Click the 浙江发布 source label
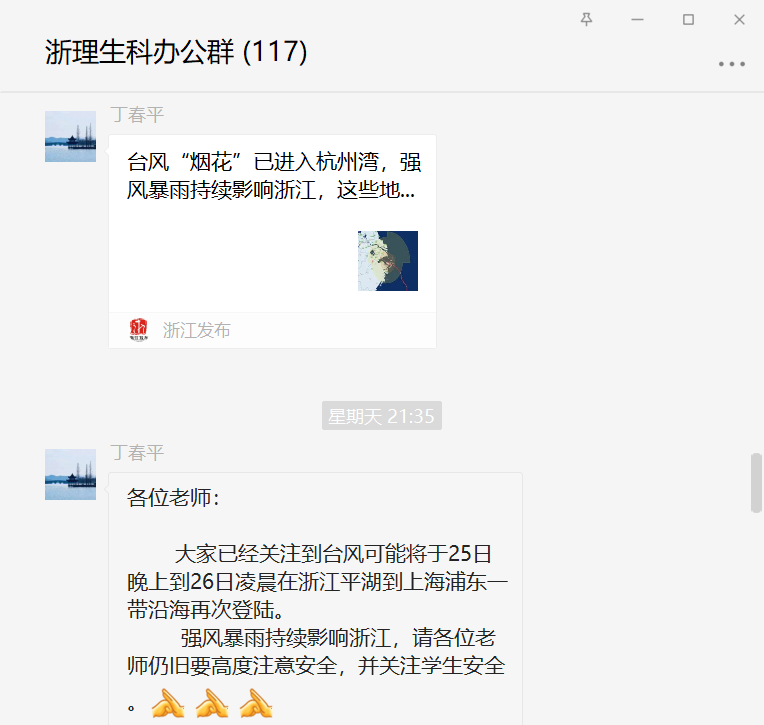 click(x=196, y=330)
